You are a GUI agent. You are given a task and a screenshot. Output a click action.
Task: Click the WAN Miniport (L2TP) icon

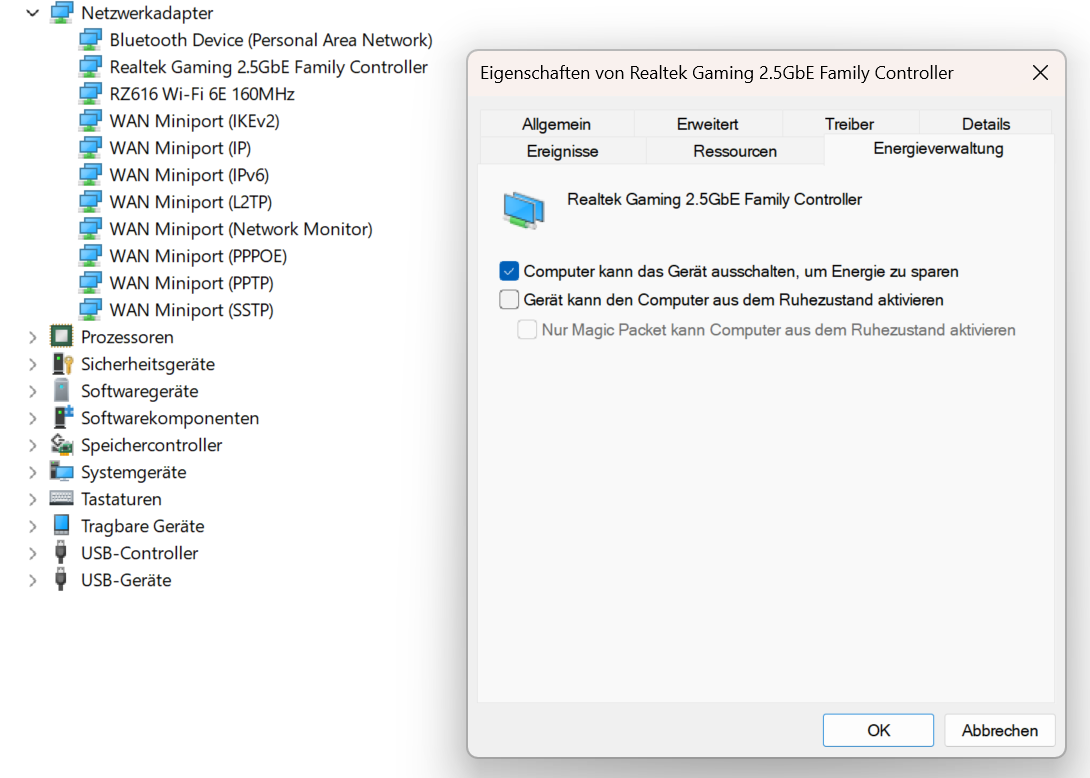pos(90,202)
